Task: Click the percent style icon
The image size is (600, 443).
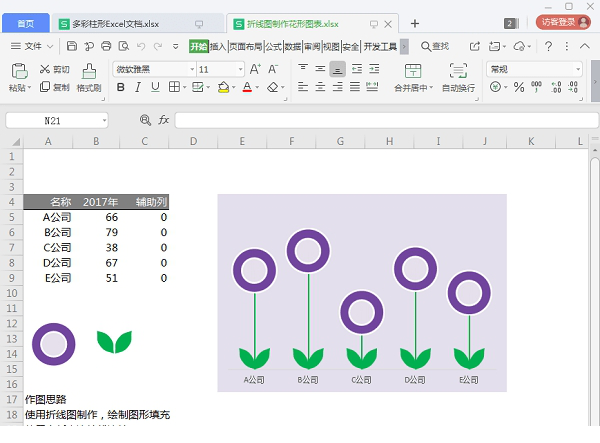Action: 519,88
